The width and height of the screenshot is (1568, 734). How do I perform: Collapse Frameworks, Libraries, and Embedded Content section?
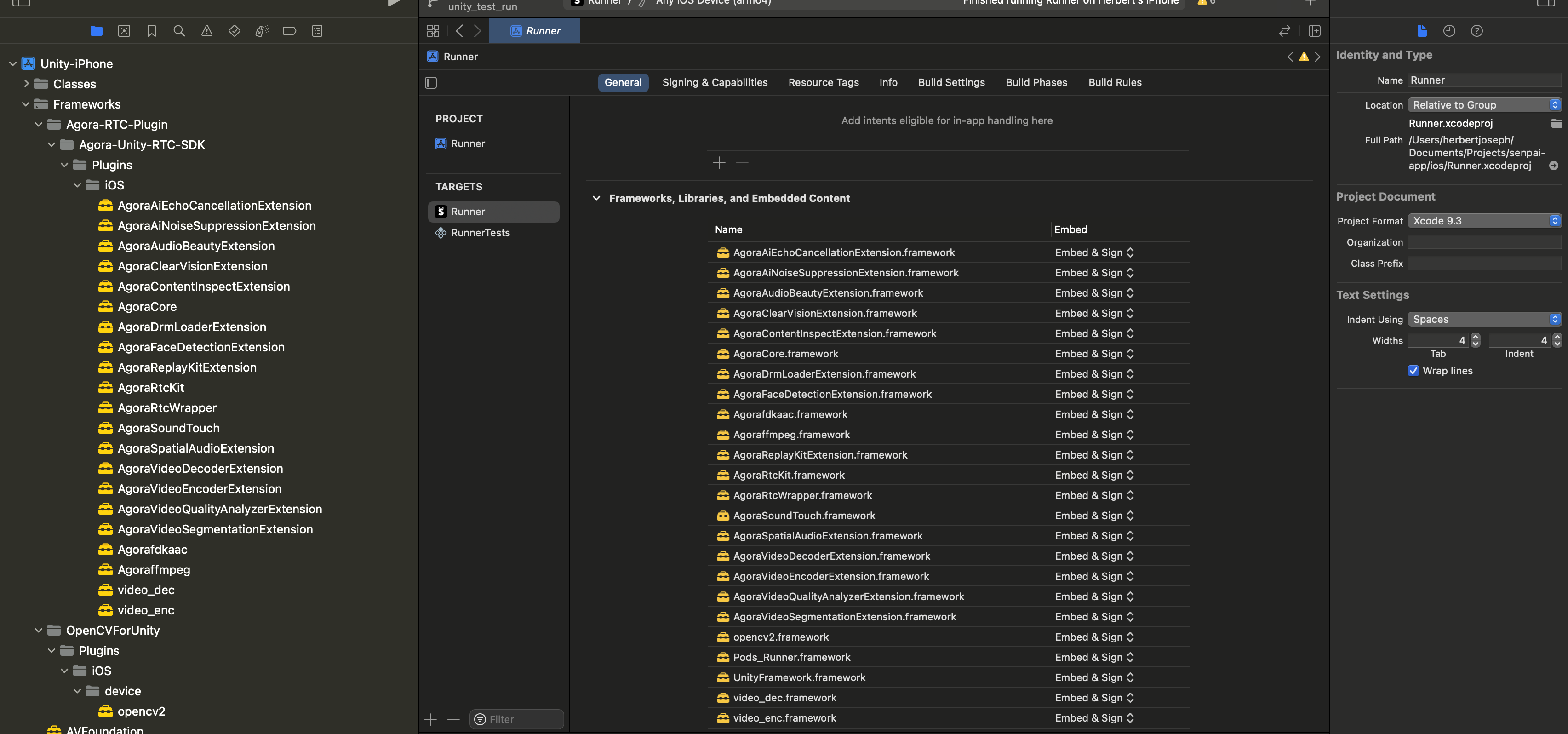pos(596,198)
